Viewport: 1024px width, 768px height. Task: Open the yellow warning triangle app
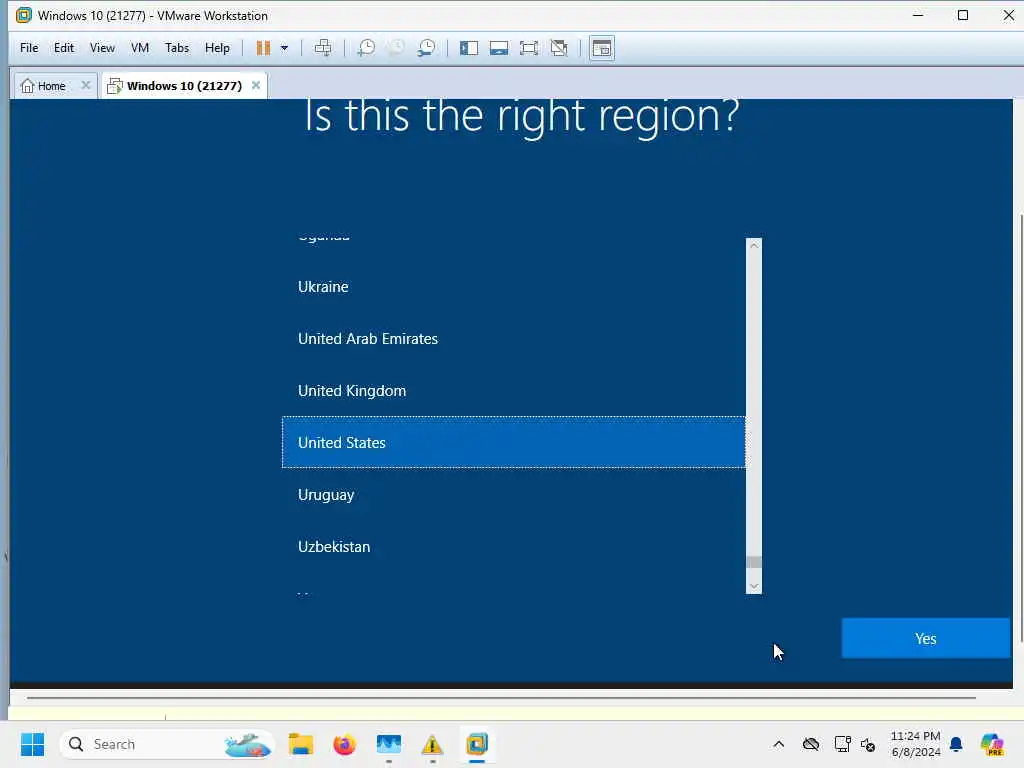point(432,744)
